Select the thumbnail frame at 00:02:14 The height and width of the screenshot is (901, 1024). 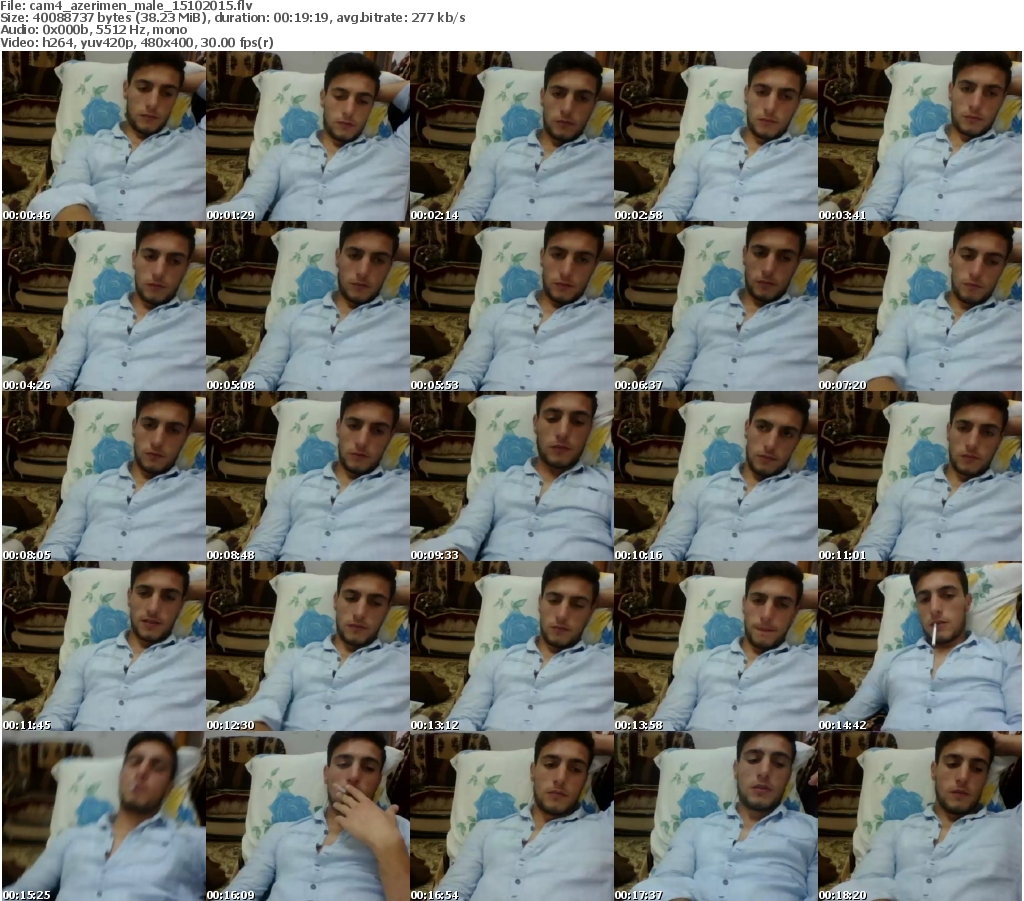512,136
